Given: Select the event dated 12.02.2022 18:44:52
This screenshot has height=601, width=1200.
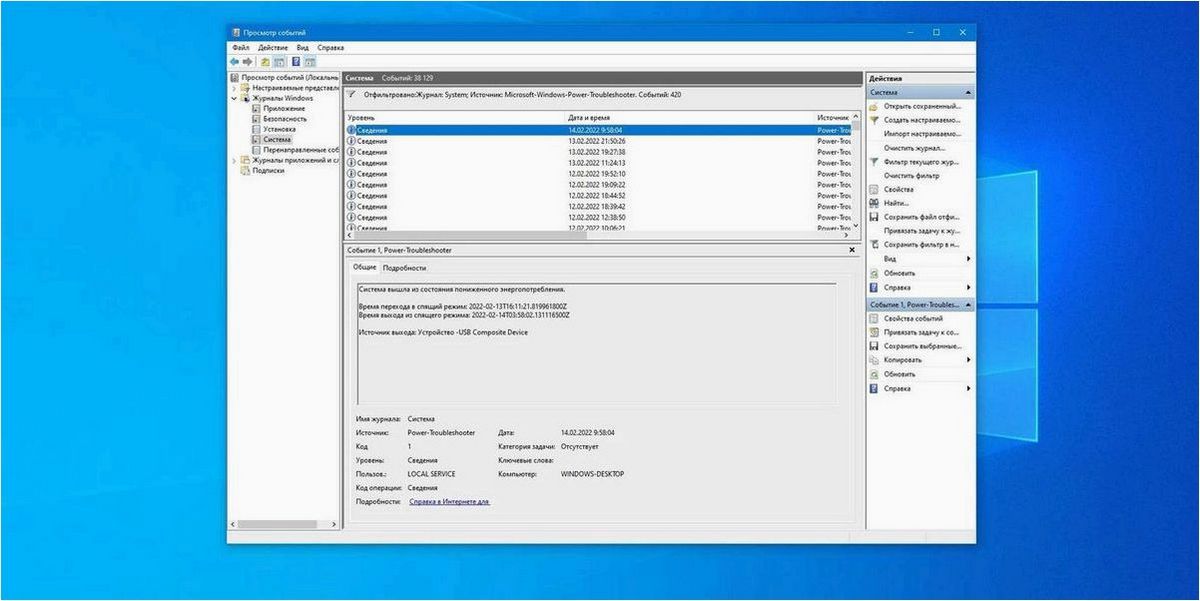Looking at the screenshot, I should point(598,196).
